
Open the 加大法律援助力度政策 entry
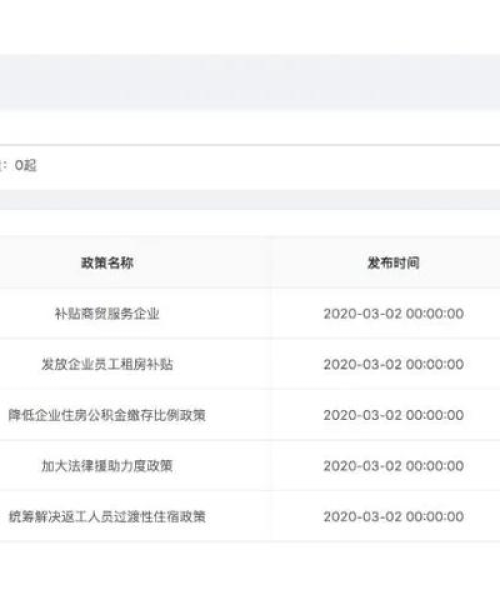(107, 466)
